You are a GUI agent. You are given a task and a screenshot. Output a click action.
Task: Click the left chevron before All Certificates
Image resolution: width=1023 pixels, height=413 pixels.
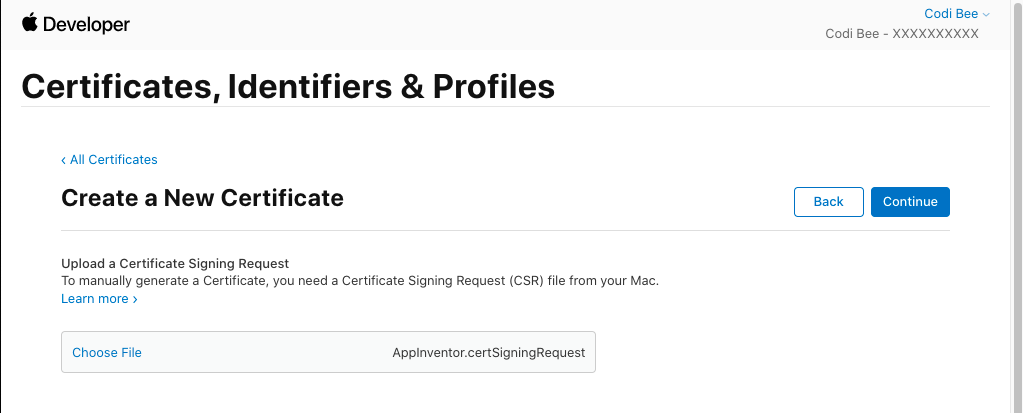click(x=64, y=160)
